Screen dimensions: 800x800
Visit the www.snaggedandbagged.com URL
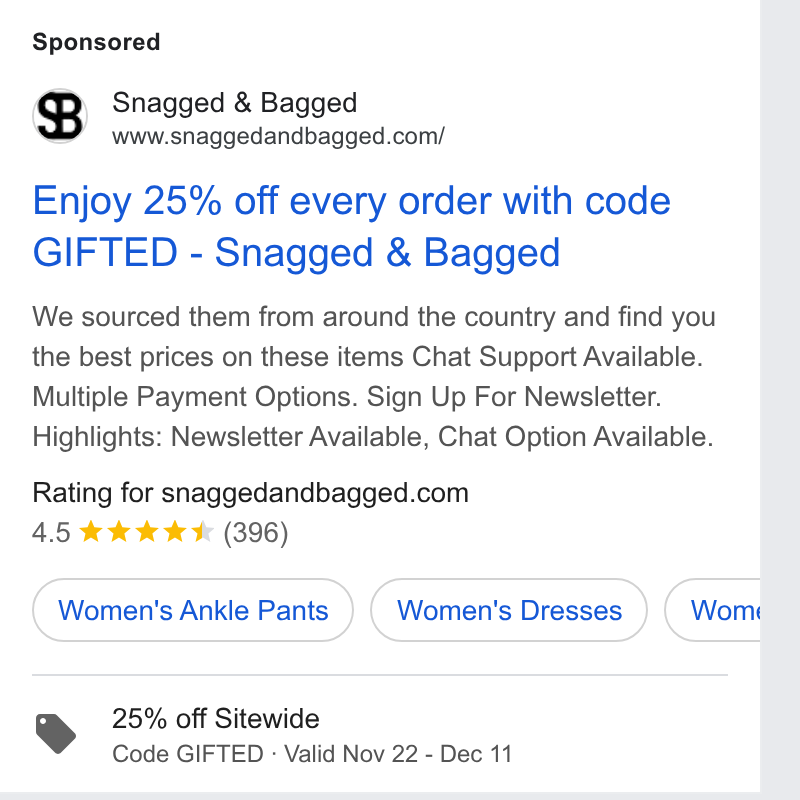click(x=279, y=137)
